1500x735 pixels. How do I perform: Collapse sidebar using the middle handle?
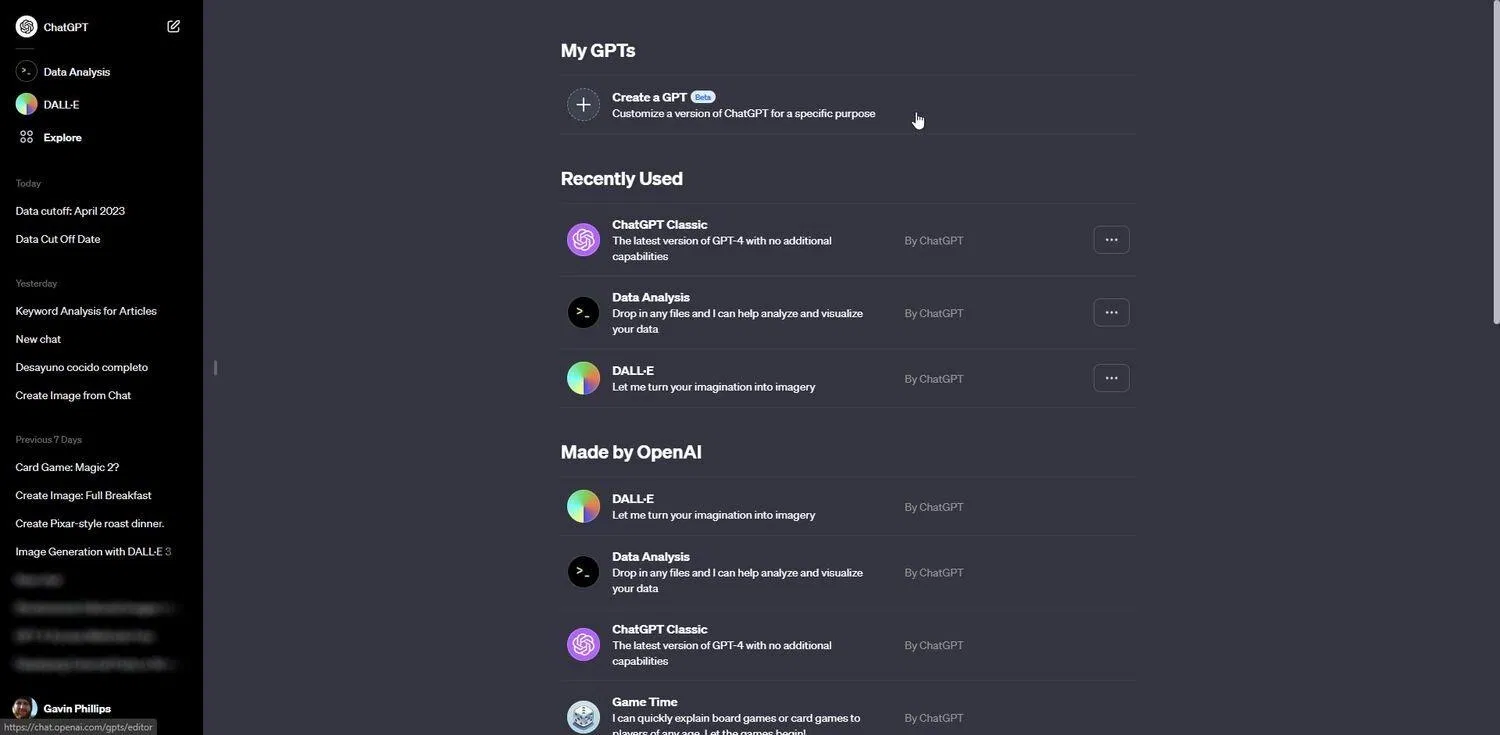(215, 368)
